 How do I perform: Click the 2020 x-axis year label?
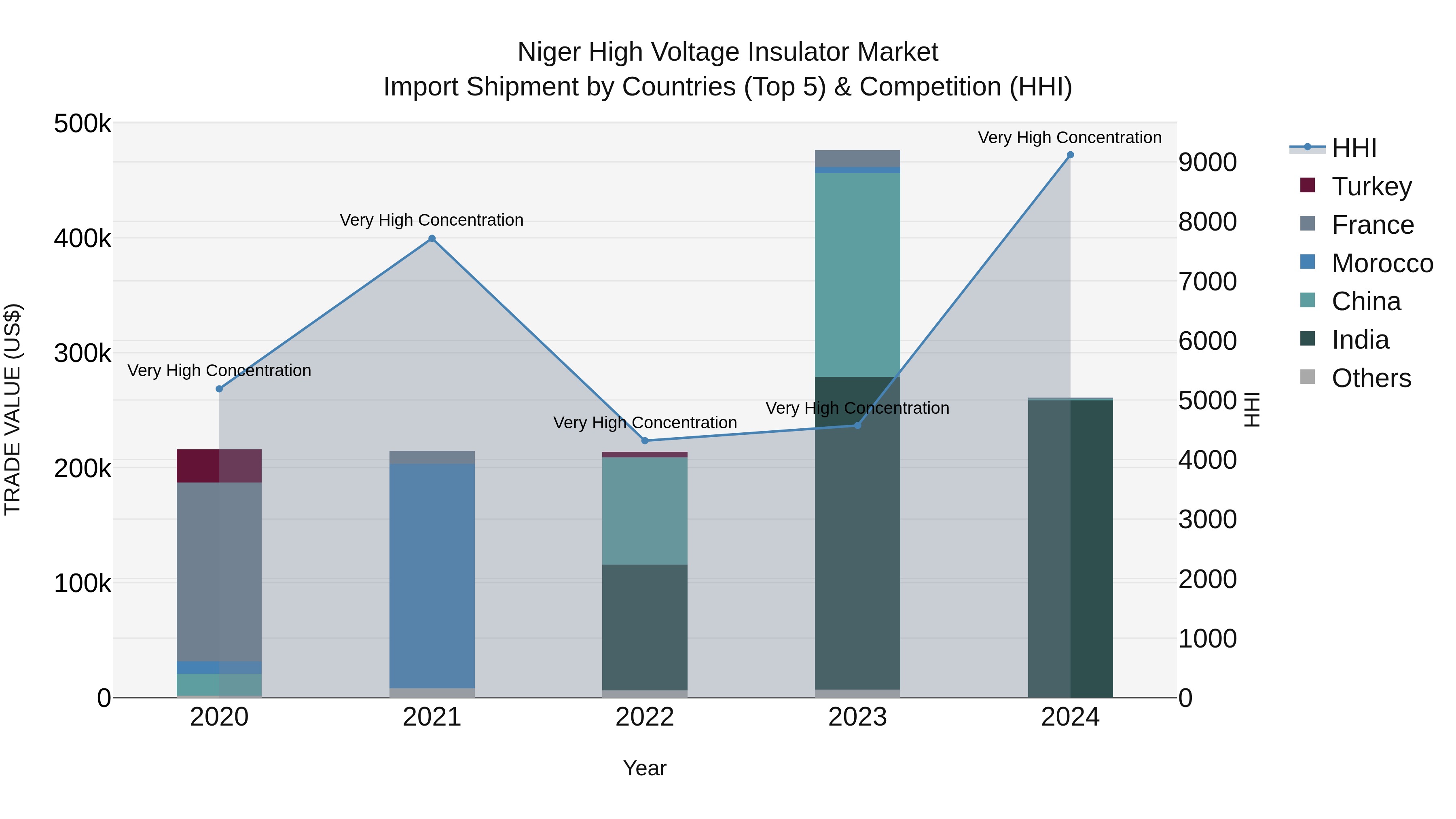coord(219,717)
